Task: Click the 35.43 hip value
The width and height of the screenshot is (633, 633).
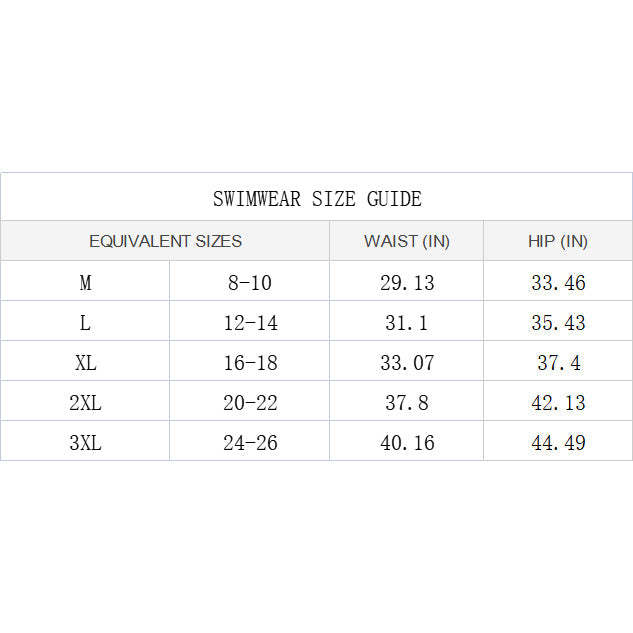Action: (x=558, y=323)
